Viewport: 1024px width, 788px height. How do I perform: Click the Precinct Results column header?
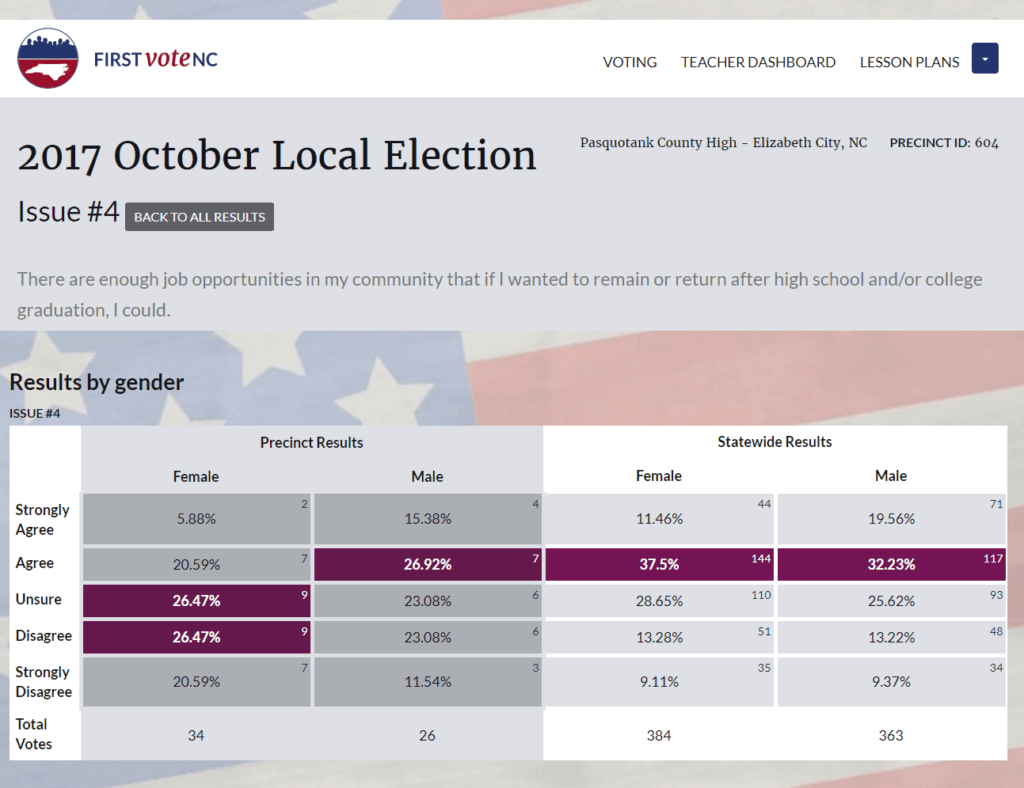312,442
